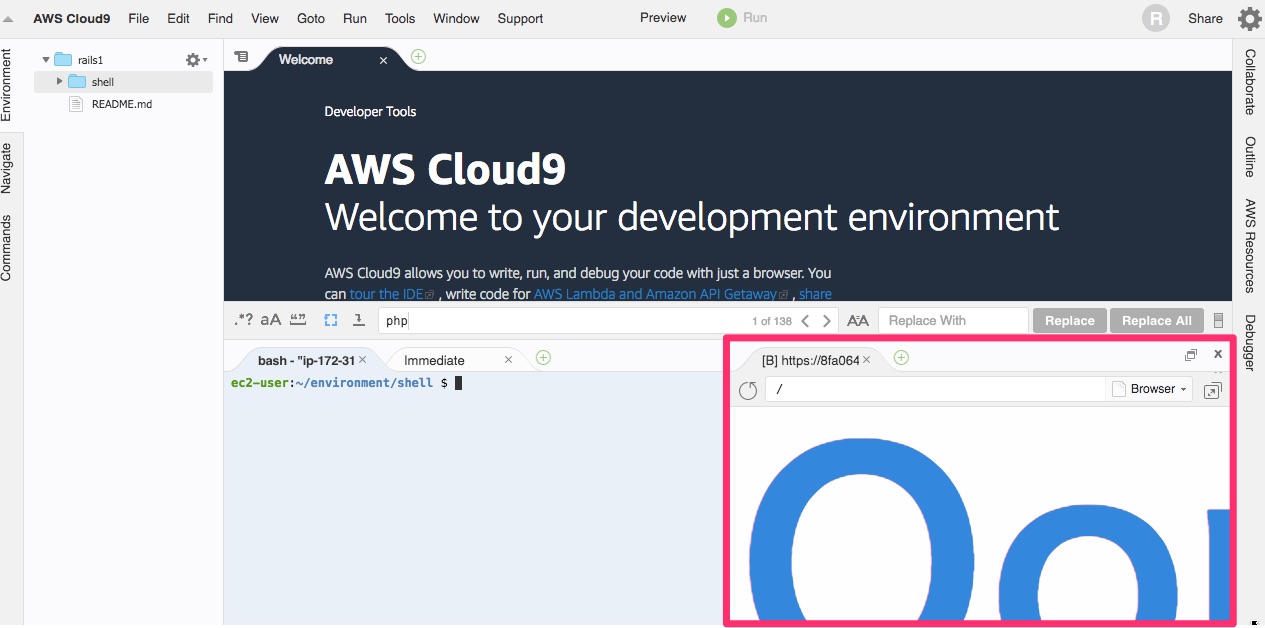Add a new tab in preview pane
This screenshot has width=1265, height=628.
click(901, 357)
